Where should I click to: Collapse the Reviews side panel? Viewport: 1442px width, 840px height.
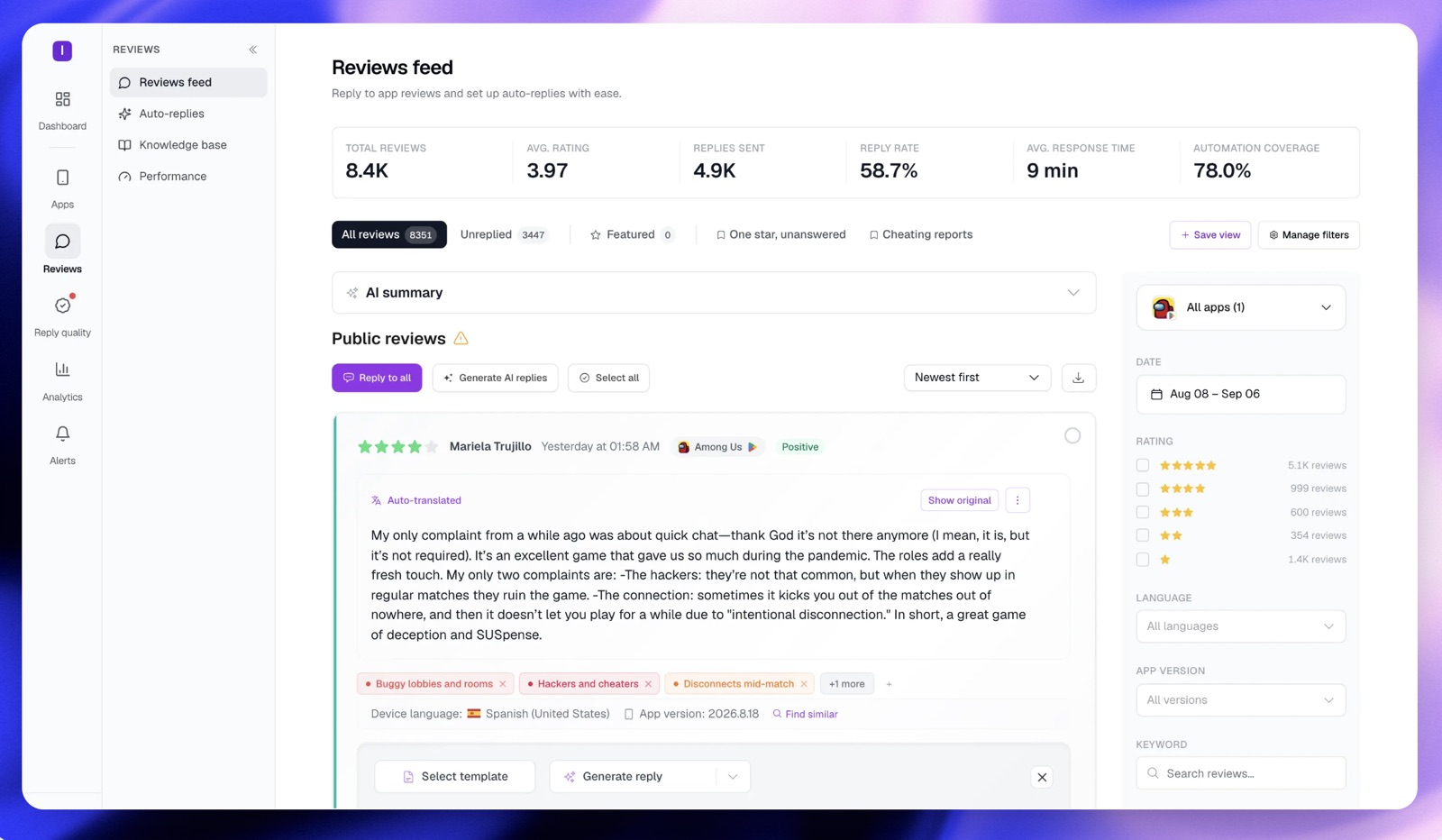[x=253, y=50]
